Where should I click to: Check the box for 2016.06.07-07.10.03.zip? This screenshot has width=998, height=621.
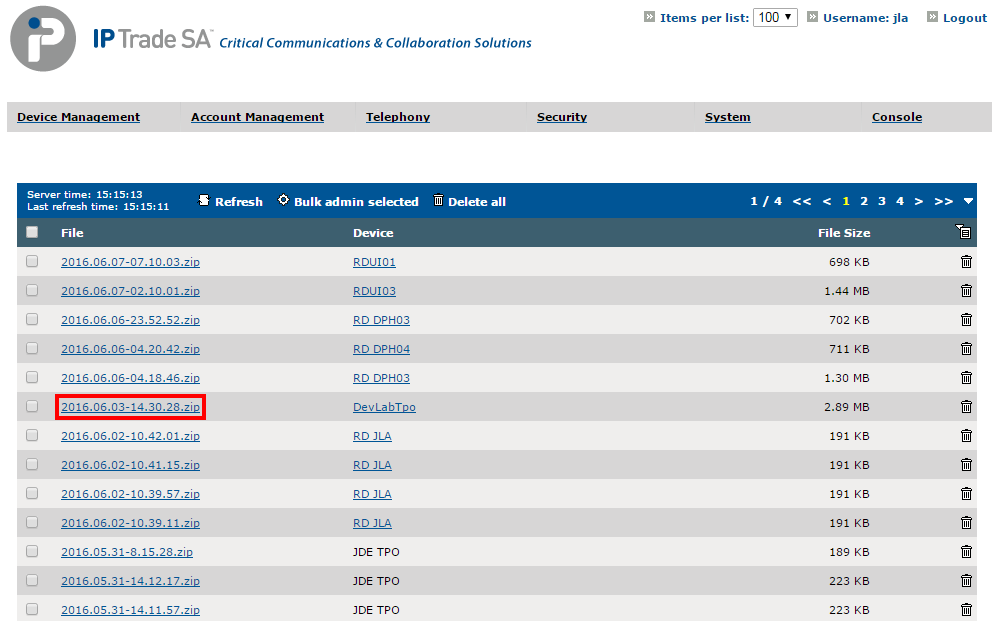point(32,261)
